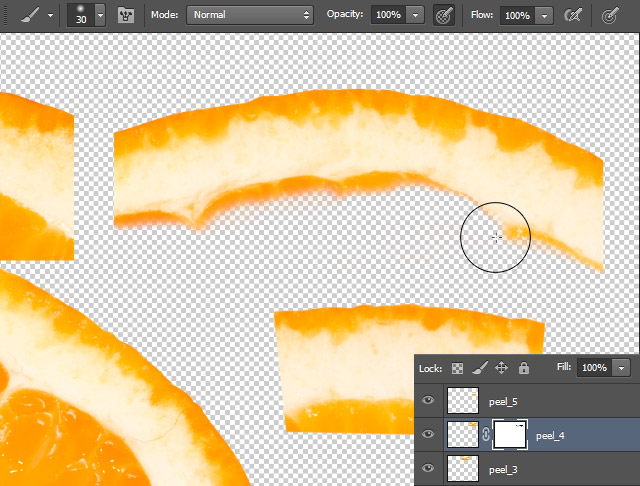The width and height of the screenshot is (640, 486).
Task: Click the Fill 100% value field
Action: pyautogui.click(x=594, y=368)
